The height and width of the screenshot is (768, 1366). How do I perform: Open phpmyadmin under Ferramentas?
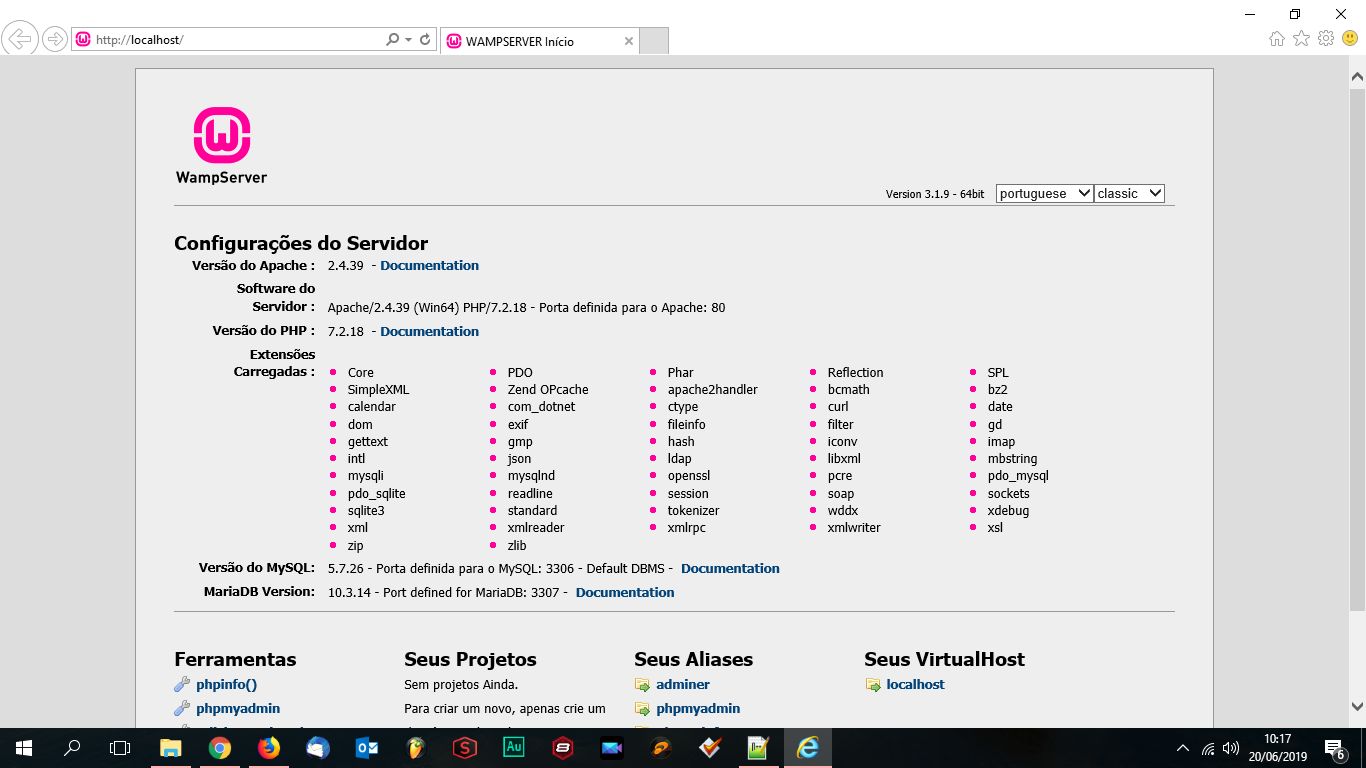[238, 709]
